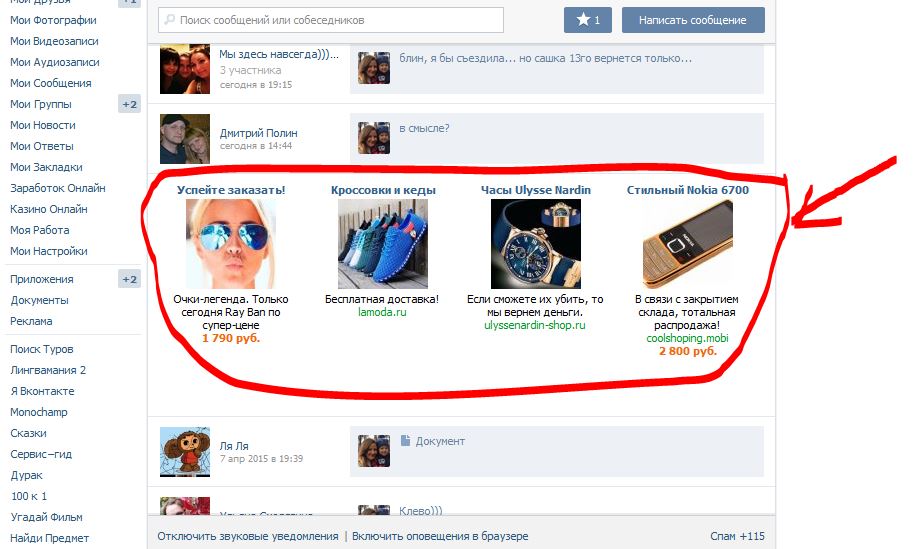Open Ля Ля dialog name
Viewport: 920px width, 549px height.
click(234, 446)
